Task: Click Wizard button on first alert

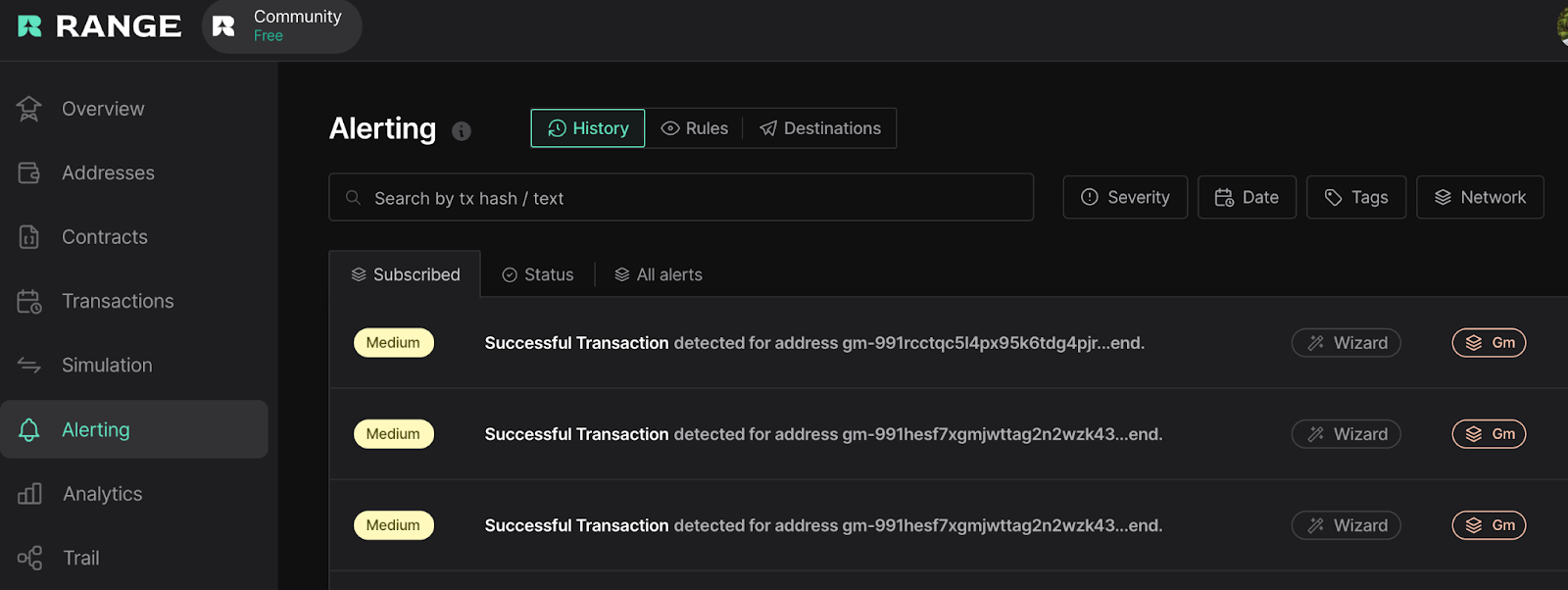Action: pos(1347,343)
